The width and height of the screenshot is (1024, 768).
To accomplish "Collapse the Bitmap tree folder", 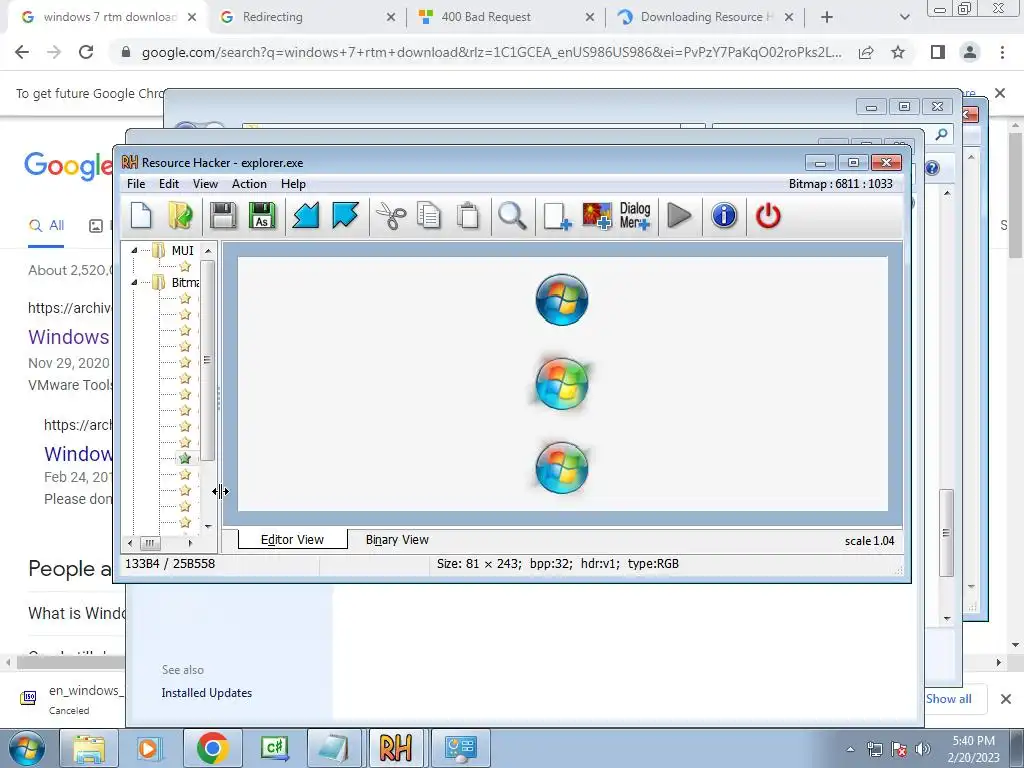I will click(x=134, y=282).
